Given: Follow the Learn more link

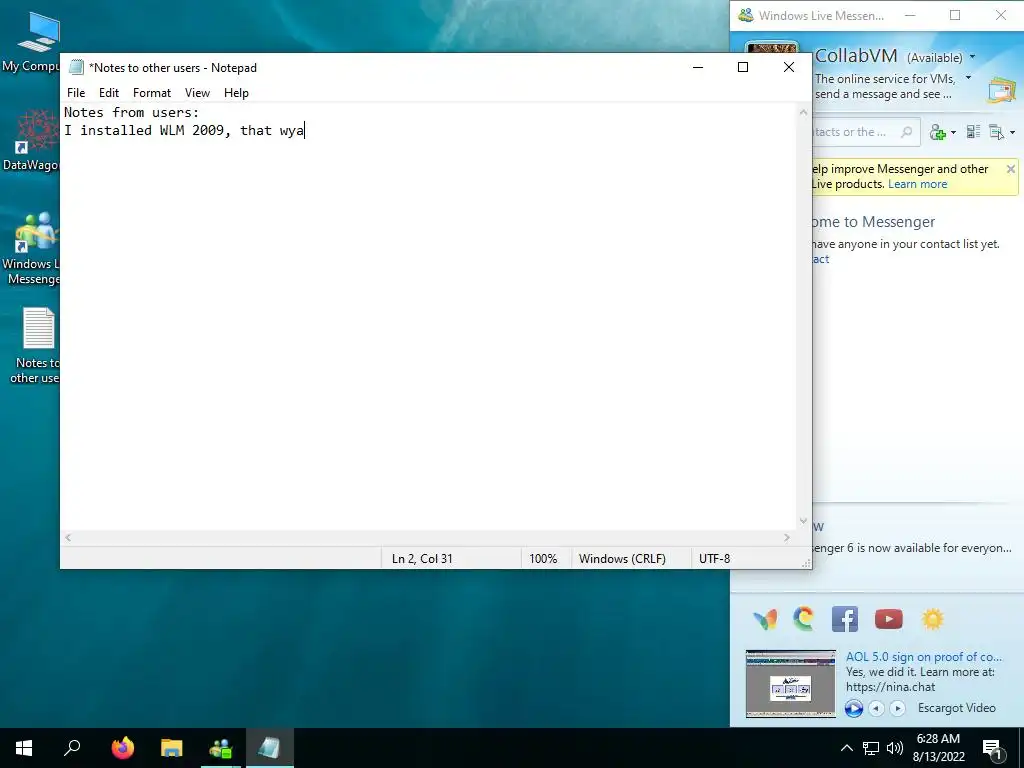Looking at the screenshot, I should [917, 184].
